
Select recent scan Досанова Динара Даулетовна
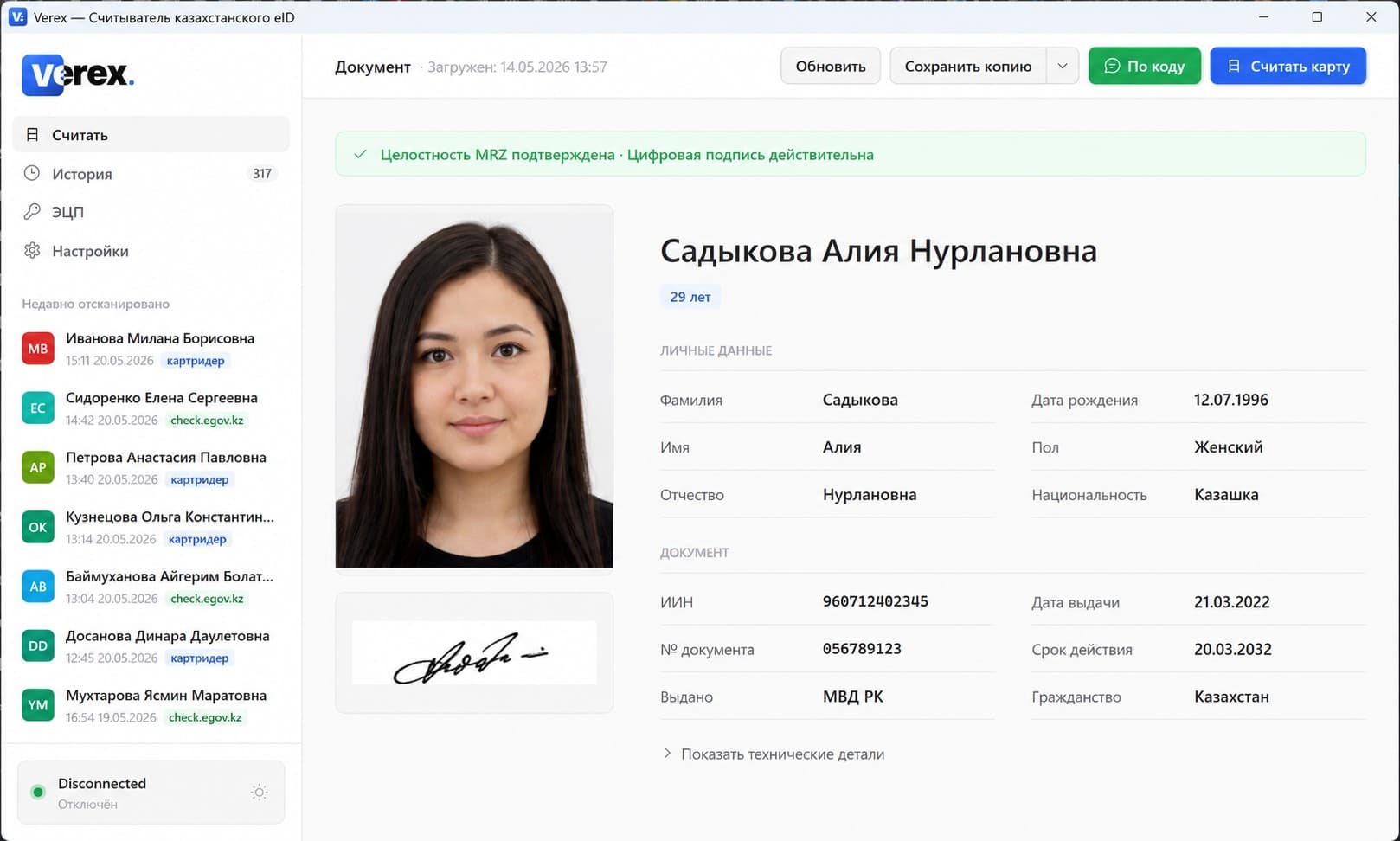coord(151,645)
